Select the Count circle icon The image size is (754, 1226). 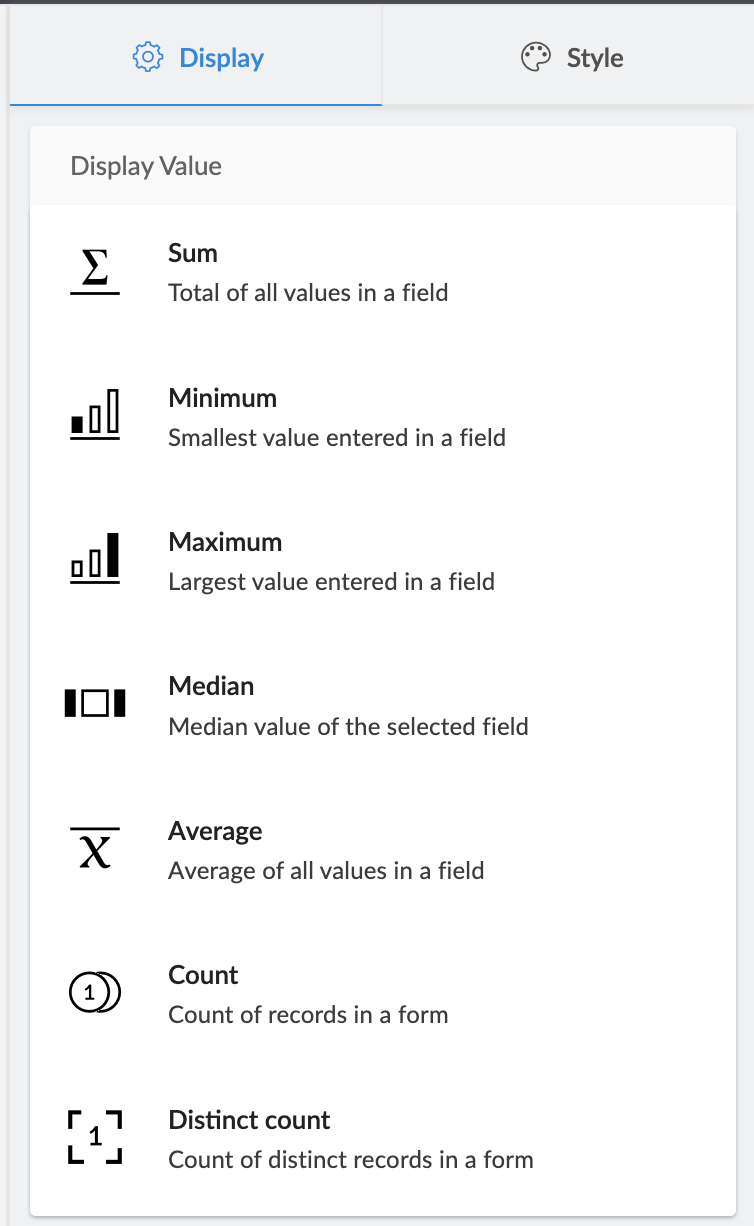[95, 993]
